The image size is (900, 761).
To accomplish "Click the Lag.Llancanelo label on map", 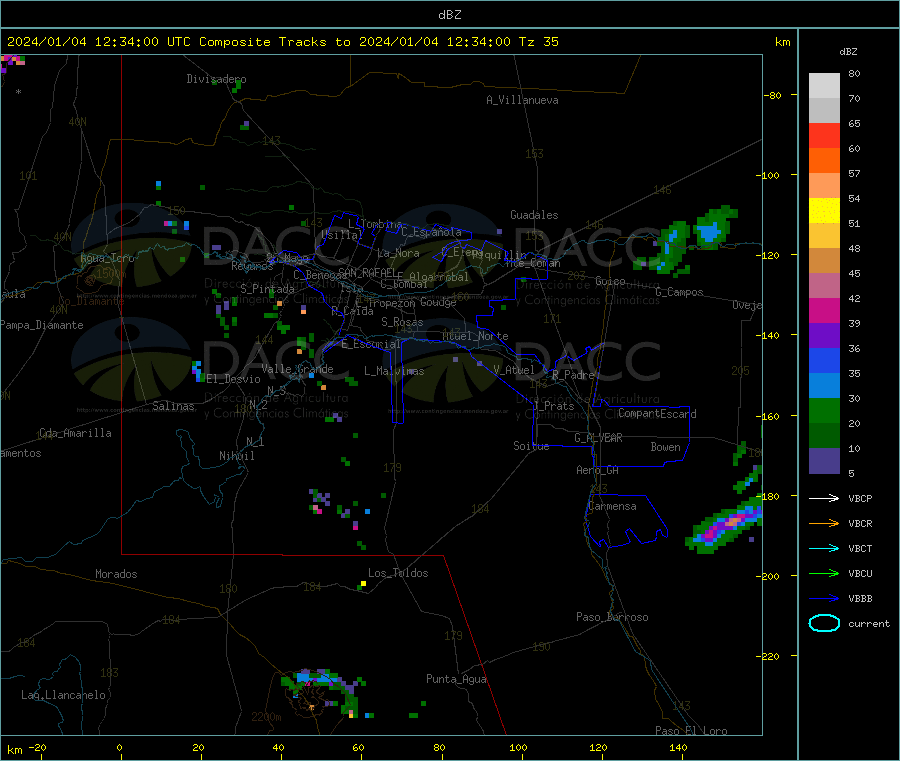I will [x=64, y=695].
